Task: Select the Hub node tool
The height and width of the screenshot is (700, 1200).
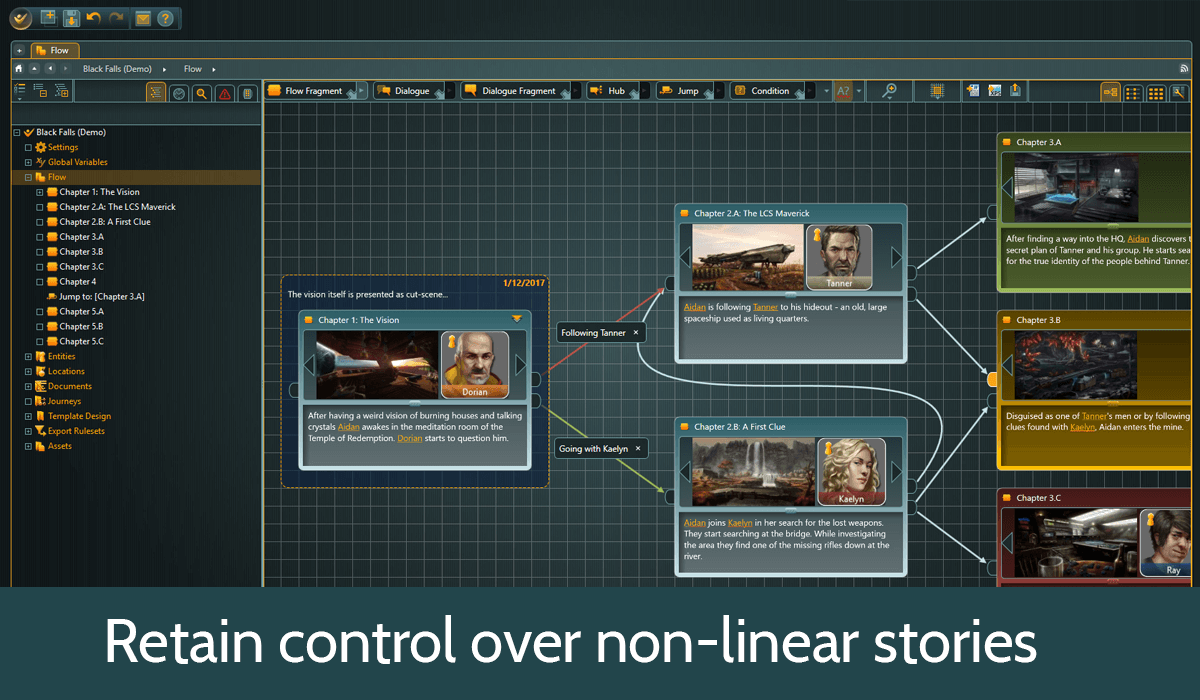Action: pyautogui.click(x=608, y=91)
